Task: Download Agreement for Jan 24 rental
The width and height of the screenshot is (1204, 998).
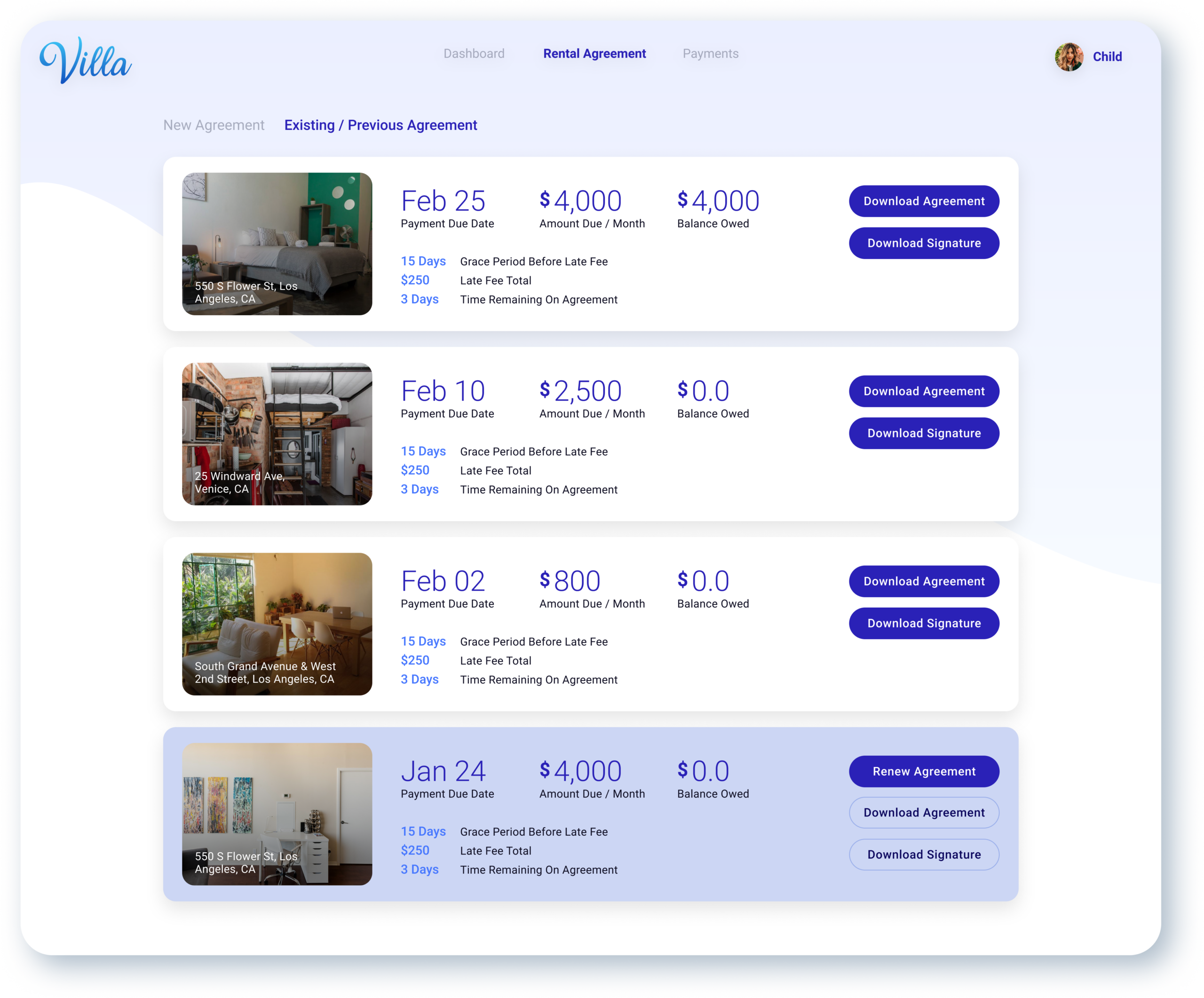Action: click(924, 812)
